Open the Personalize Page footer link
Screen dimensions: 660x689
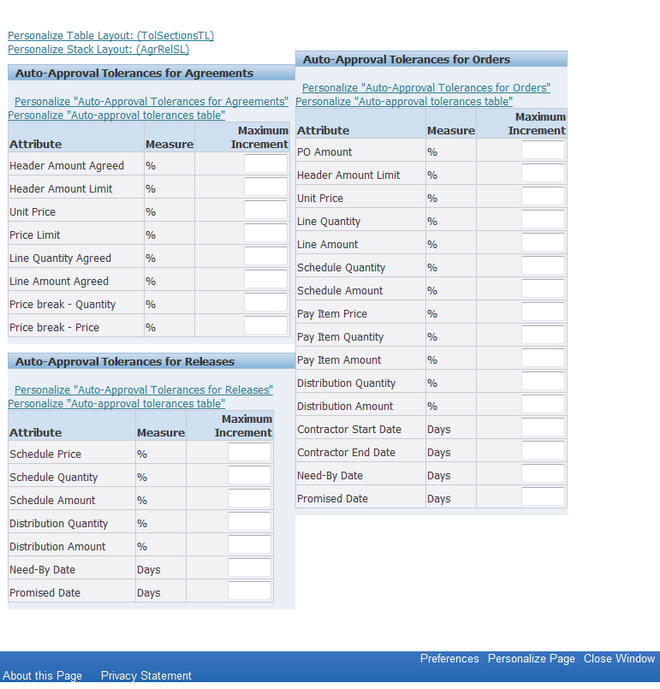pyautogui.click(x=531, y=659)
